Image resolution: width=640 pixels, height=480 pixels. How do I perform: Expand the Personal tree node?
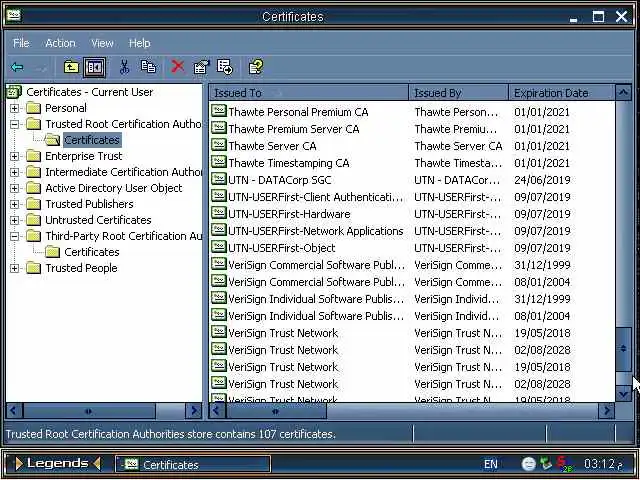pos(14,108)
